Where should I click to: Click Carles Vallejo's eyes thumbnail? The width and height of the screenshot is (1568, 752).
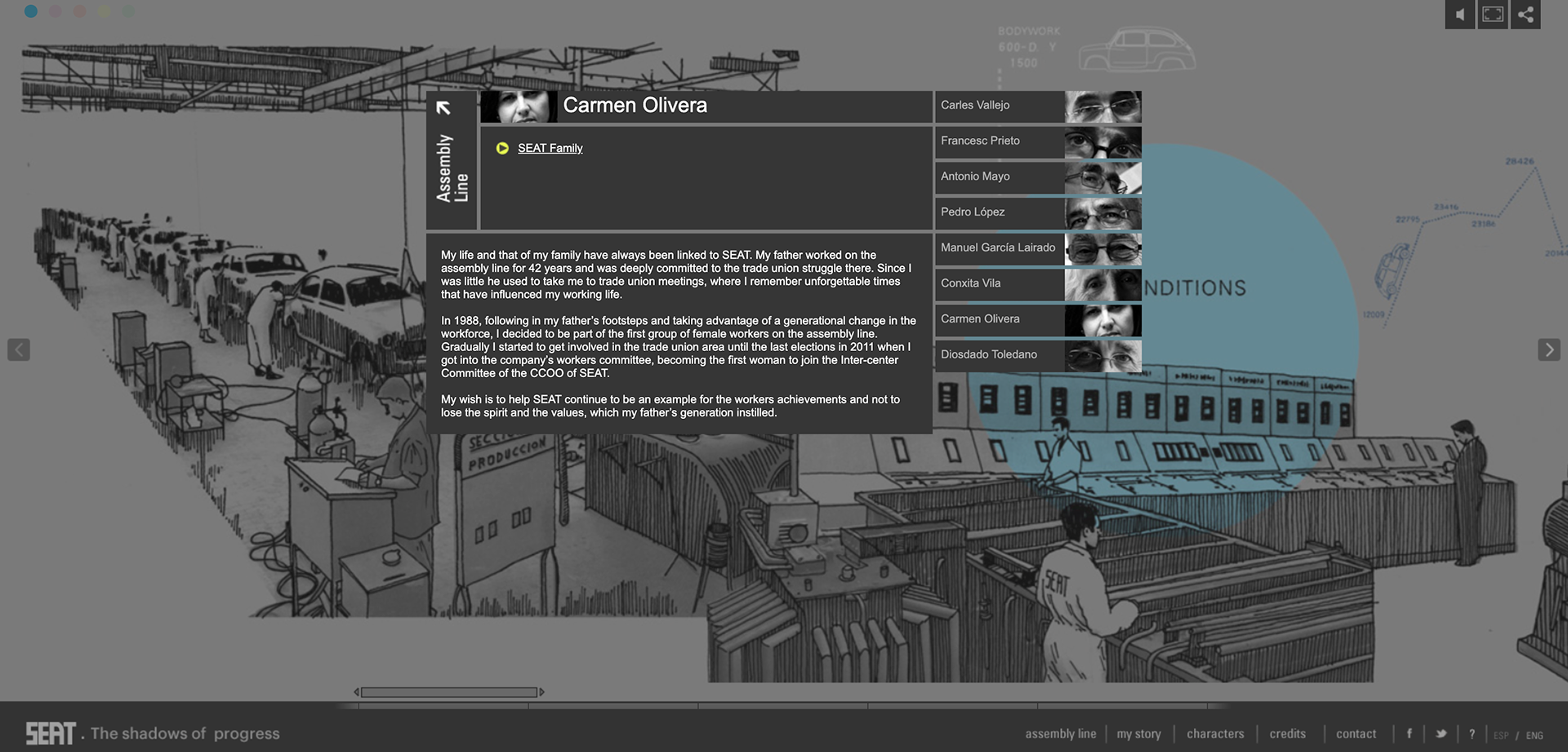tap(1103, 106)
